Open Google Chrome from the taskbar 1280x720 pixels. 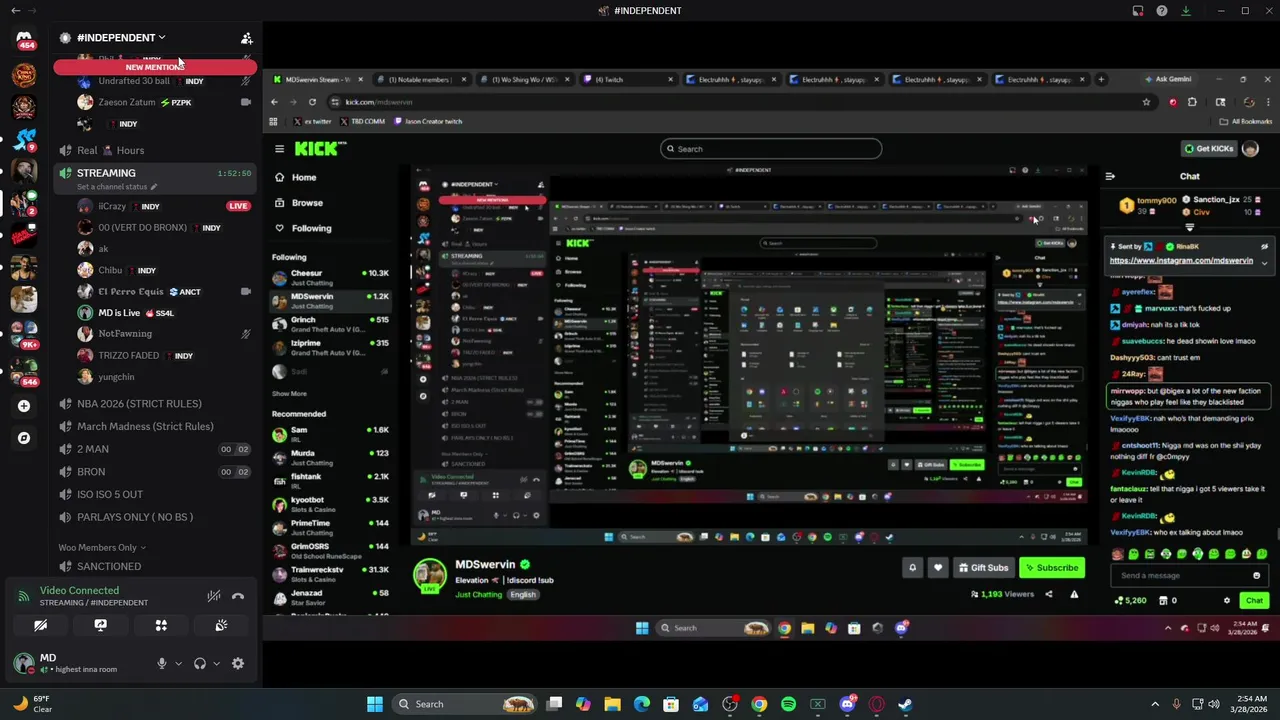pyautogui.click(x=760, y=704)
